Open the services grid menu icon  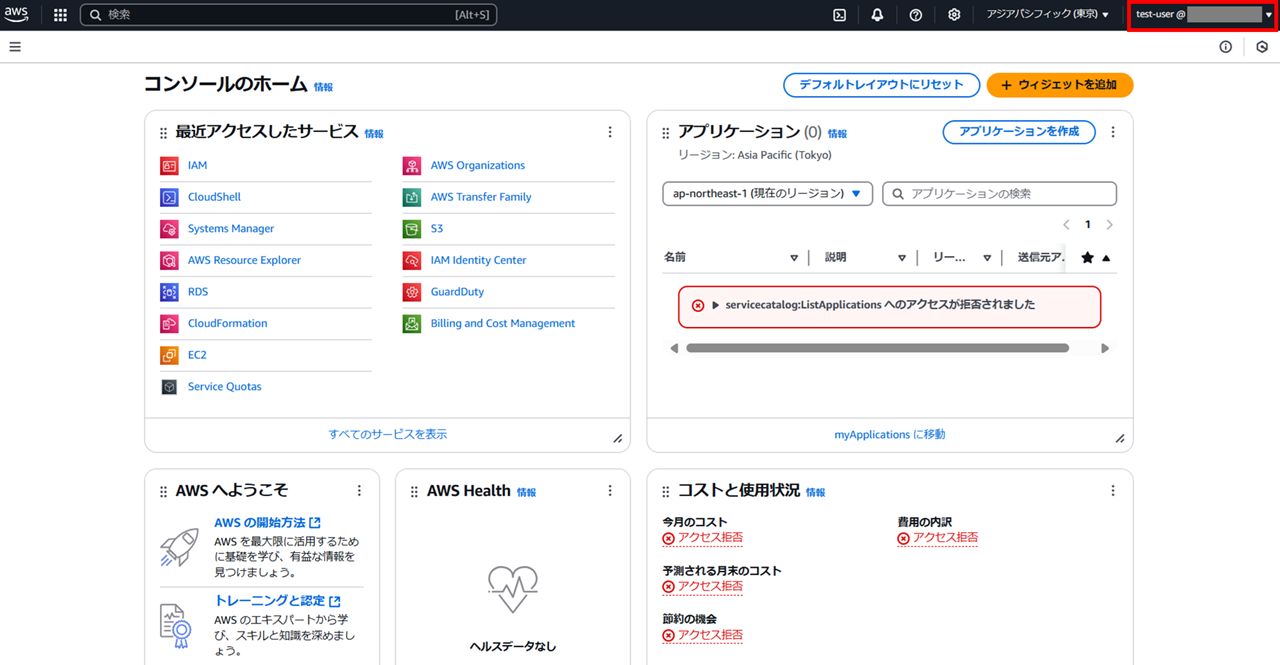click(60, 15)
